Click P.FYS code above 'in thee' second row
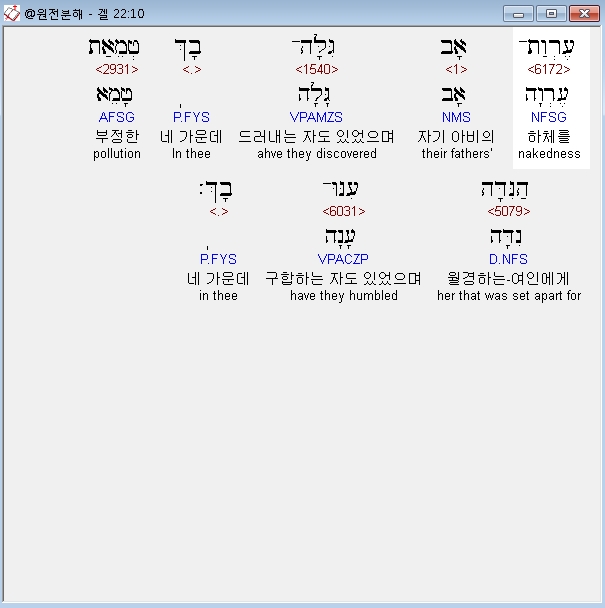This screenshot has width=605, height=608. click(x=218, y=259)
